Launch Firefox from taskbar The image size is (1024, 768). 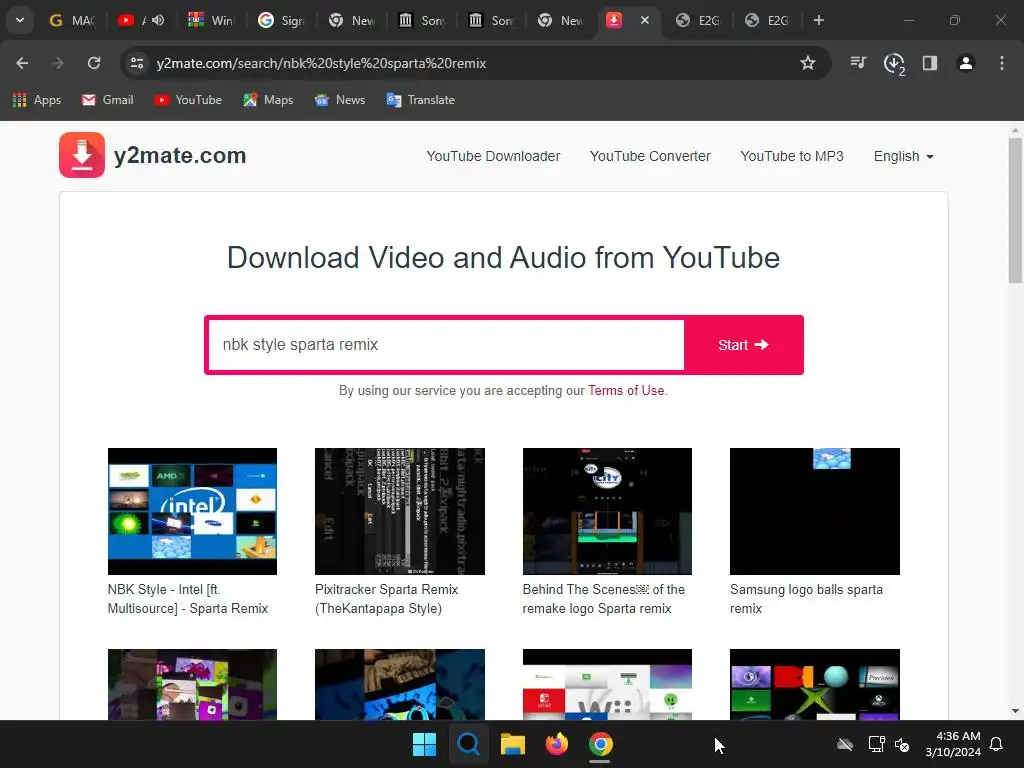point(556,744)
